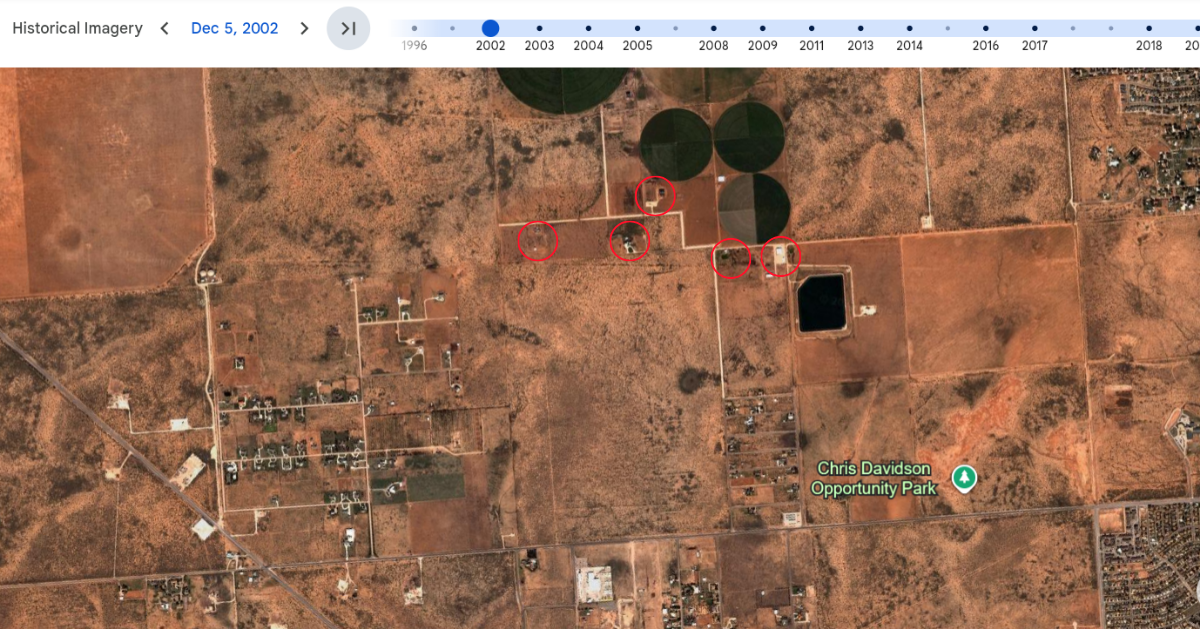Viewport: 1200px width, 630px height.
Task: Jump to latest imagery button
Action: pyautogui.click(x=348, y=28)
